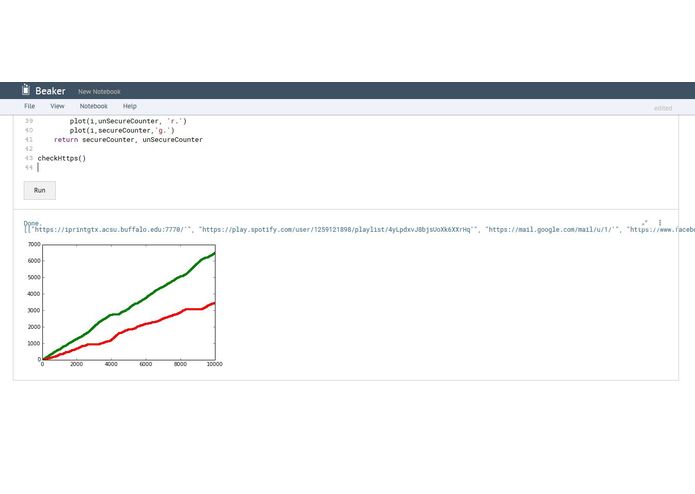This screenshot has height=494, width=695.
Task: Open the View menu
Action: coord(57,106)
